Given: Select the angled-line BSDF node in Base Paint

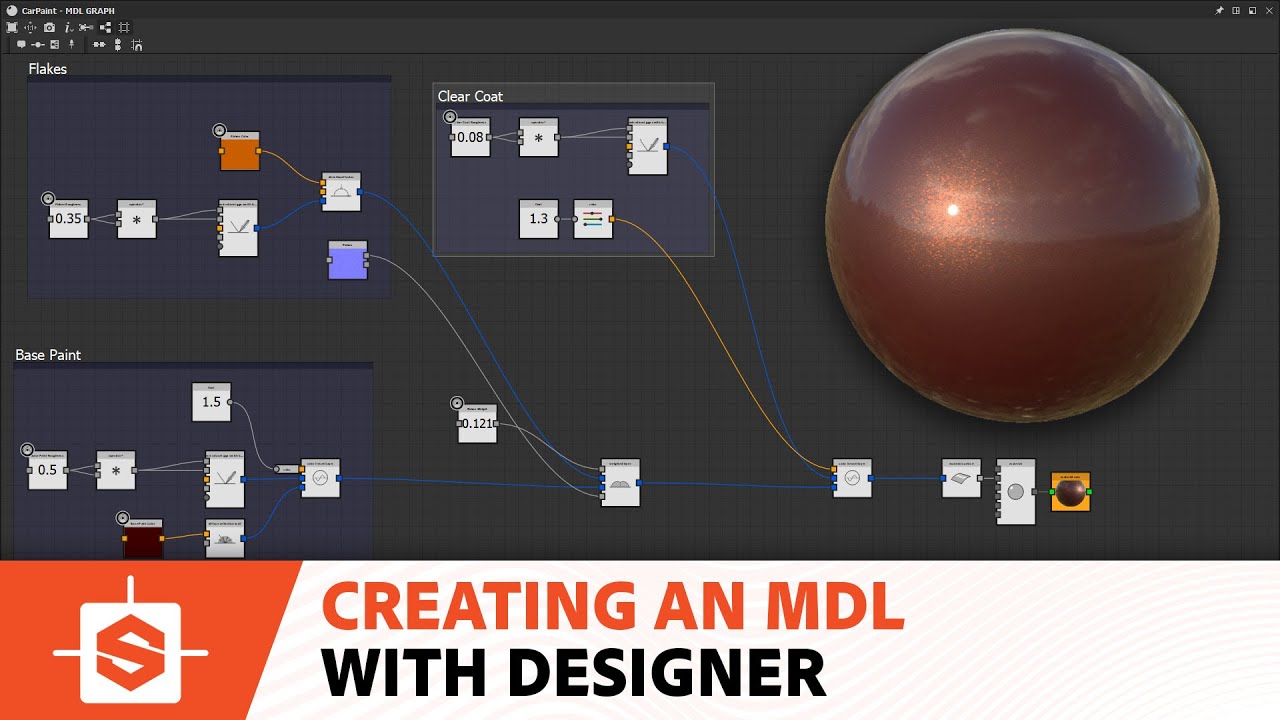Looking at the screenshot, I should click(x=225, y=479).
